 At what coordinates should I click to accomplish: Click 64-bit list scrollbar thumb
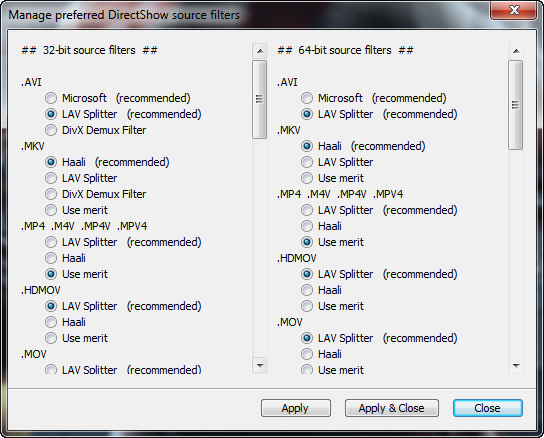(516, 105)
